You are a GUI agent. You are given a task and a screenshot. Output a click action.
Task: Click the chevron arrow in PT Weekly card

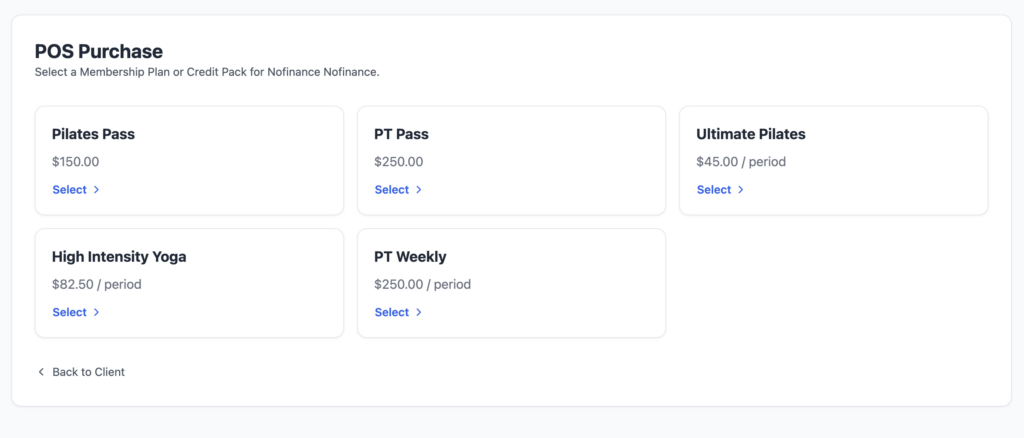418,313
